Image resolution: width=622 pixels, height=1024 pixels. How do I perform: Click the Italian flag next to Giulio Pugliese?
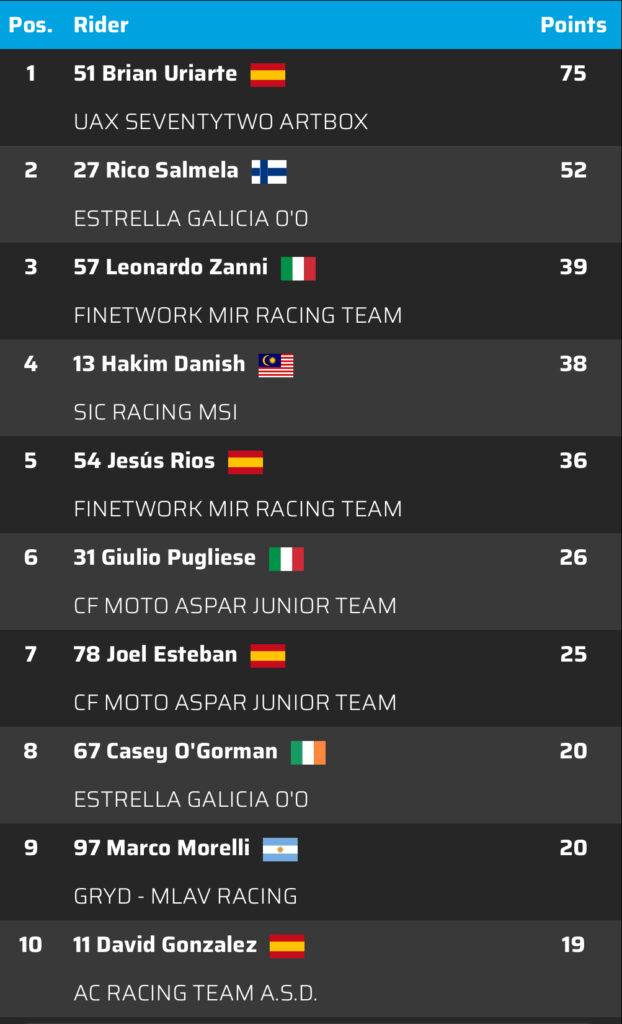tap(286, 559)
